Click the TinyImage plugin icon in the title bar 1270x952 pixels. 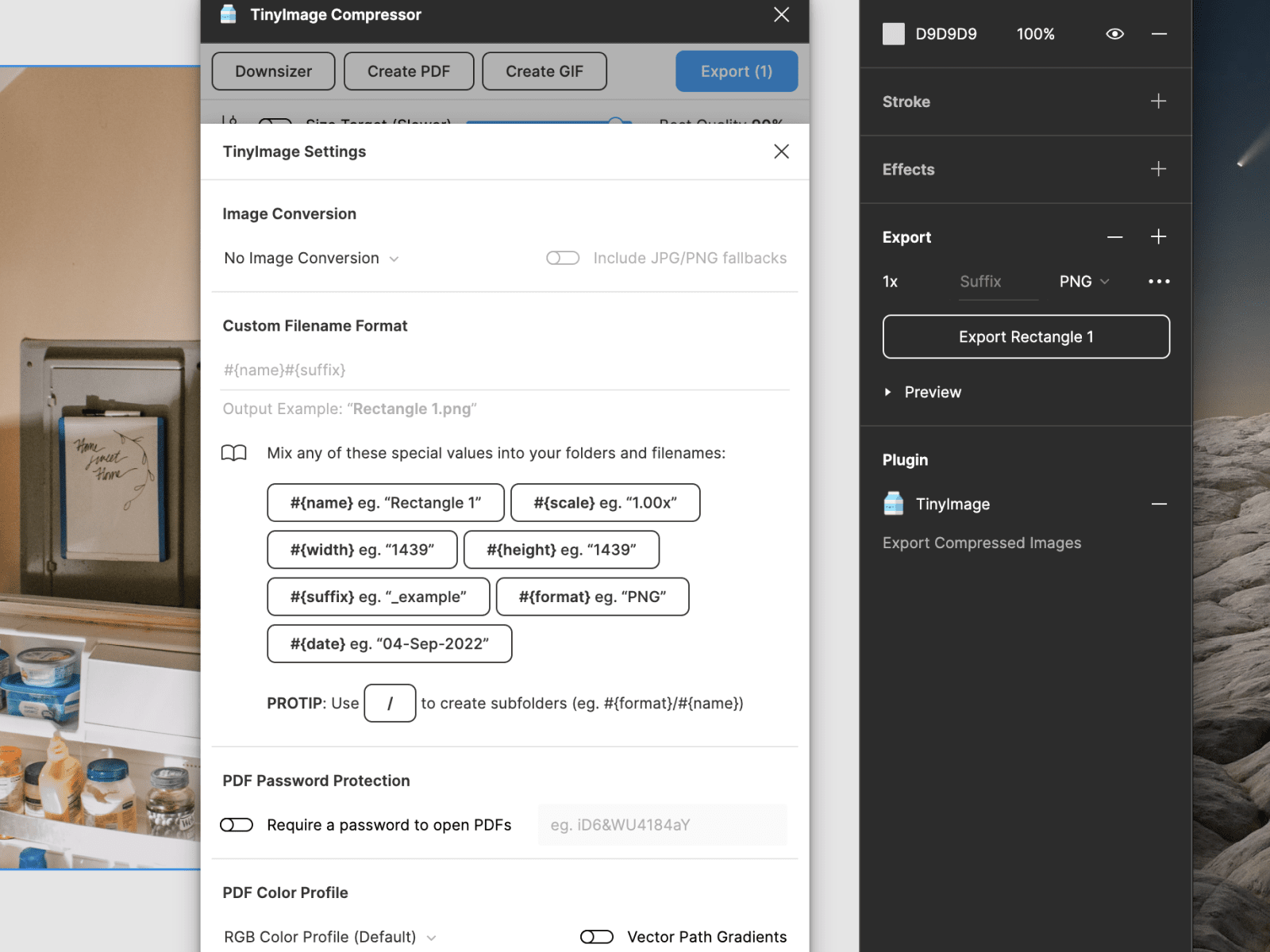(x=229, y=13)
